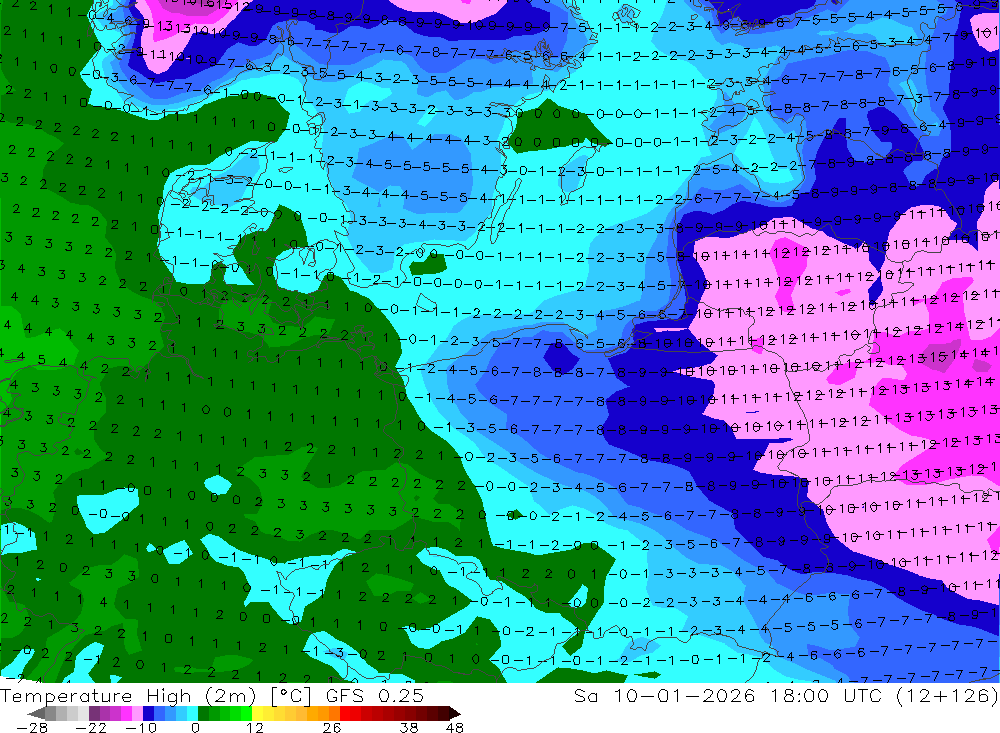Click the dark maroon right arrow tip of color scale
The image size is (1000, 733).
coord(455,713)
